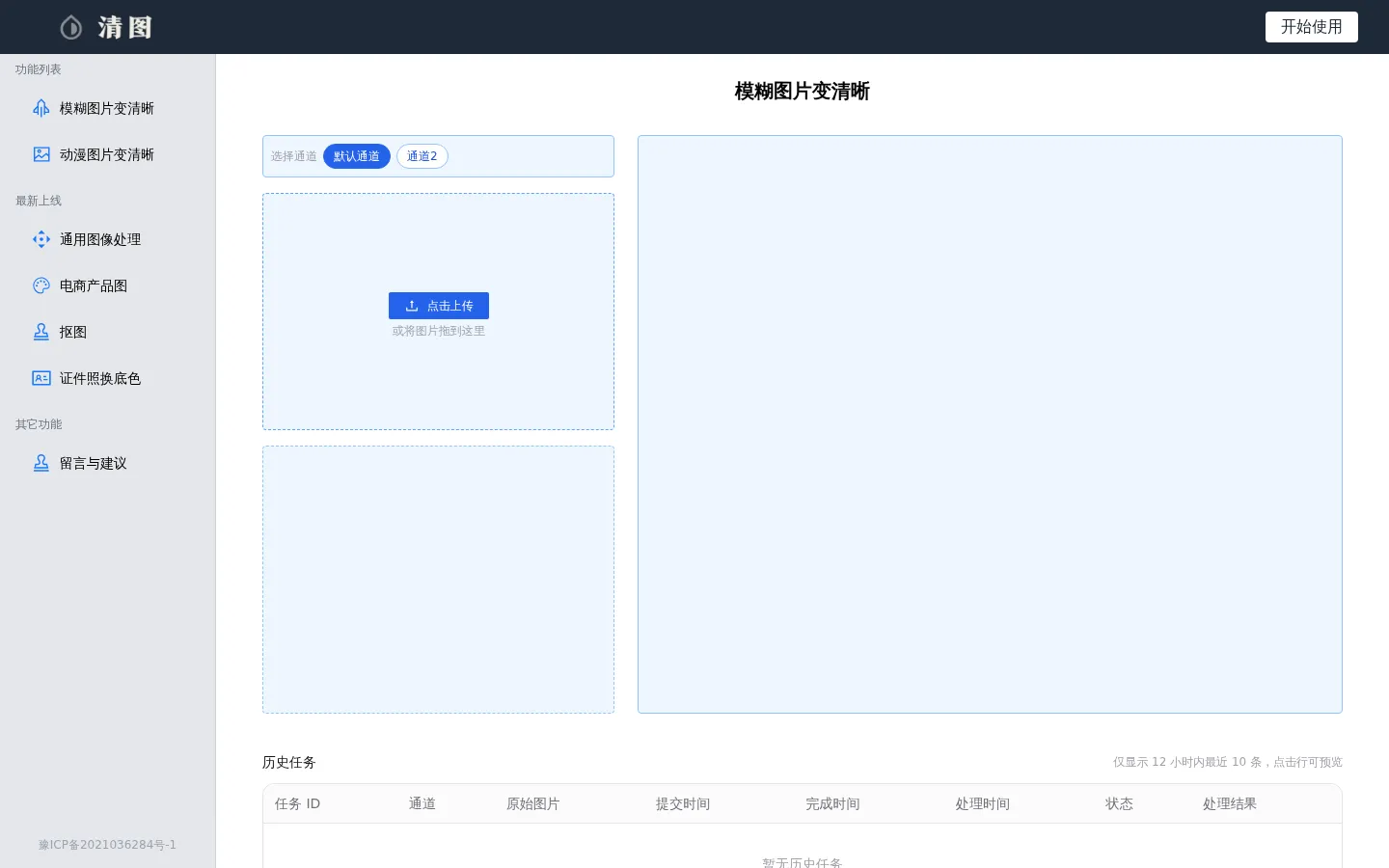The image size is (1389, 868).
Task: Click the 留言与建议 sidebar icon
Action: point(41,463)
